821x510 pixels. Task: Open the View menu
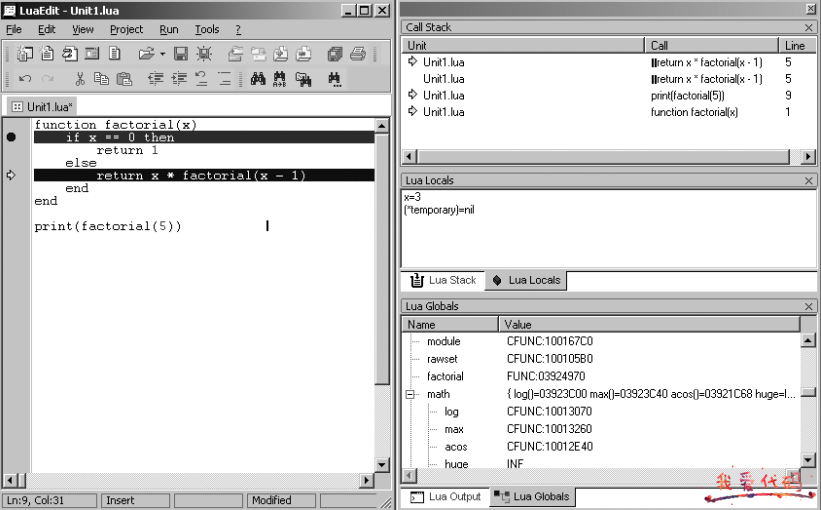83,29
